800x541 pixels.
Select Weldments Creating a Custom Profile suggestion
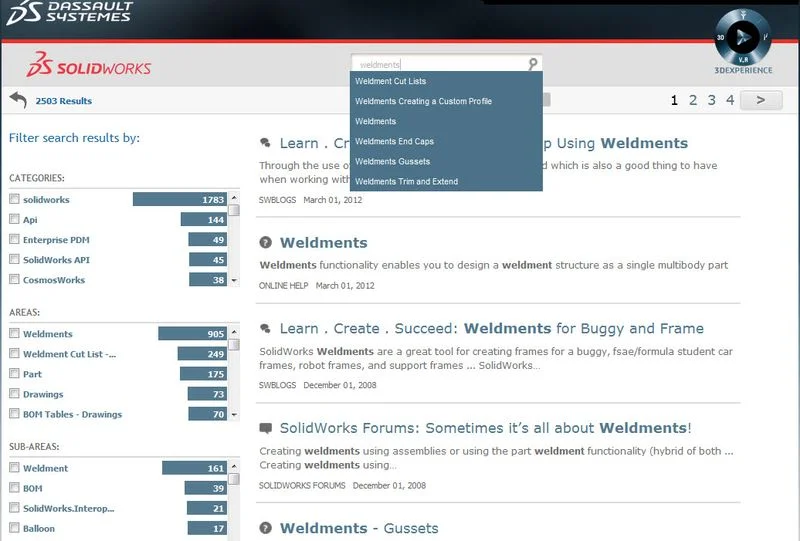[446, 101]
